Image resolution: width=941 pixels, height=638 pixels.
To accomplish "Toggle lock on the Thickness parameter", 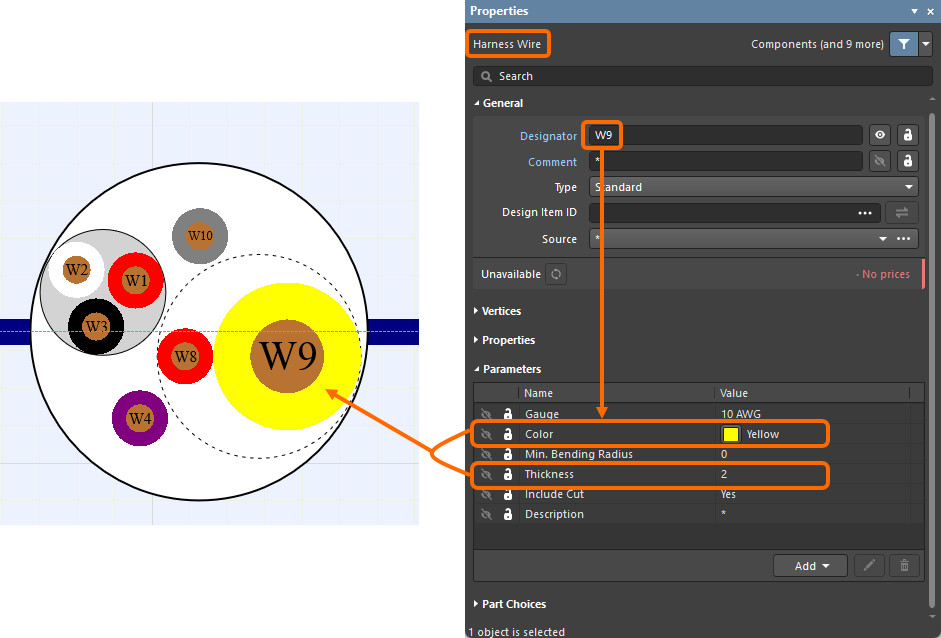I will pyautogui.click(x=508, y=474).
